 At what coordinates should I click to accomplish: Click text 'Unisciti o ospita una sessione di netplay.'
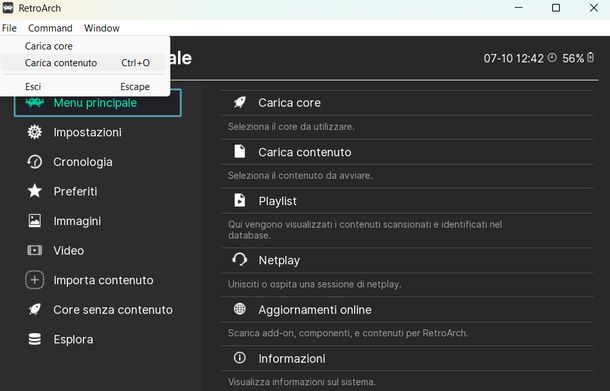click(x=314, y=284)
